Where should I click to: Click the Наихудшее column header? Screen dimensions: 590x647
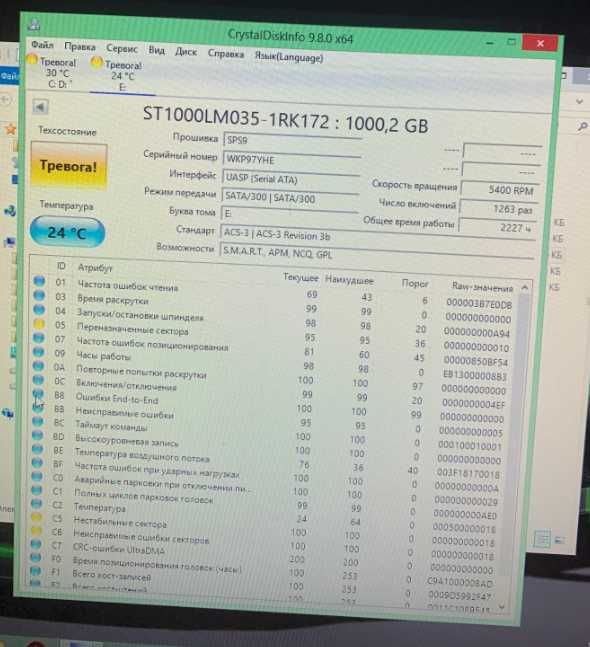point(349,280)
